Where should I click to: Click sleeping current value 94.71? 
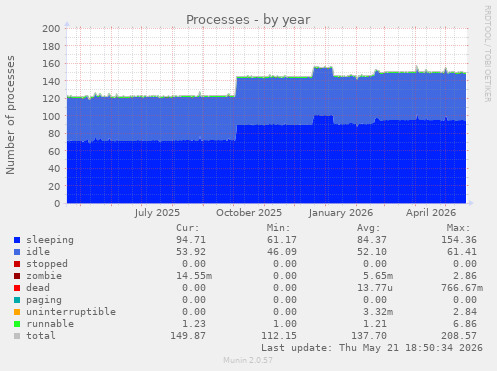tap(191, 240)
